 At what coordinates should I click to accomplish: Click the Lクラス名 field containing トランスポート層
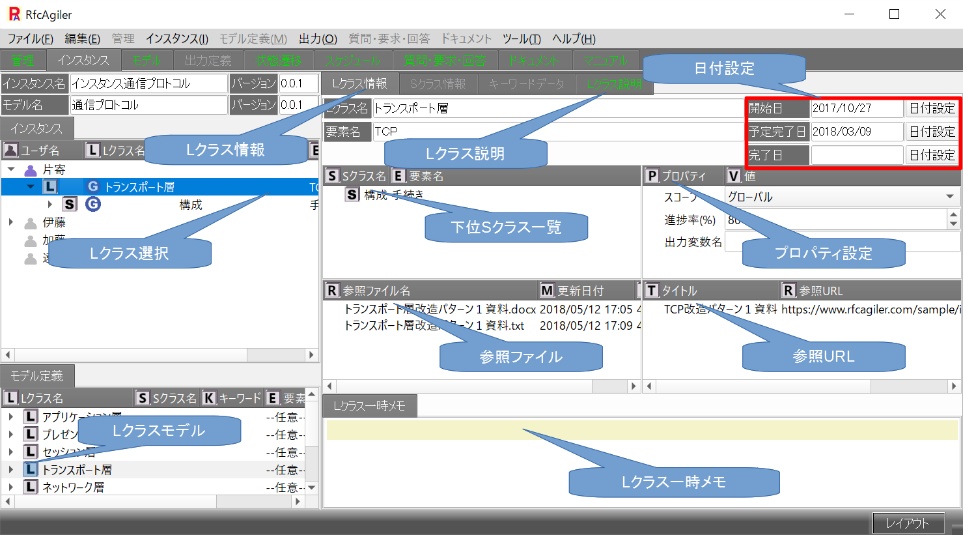coord(558,108)
